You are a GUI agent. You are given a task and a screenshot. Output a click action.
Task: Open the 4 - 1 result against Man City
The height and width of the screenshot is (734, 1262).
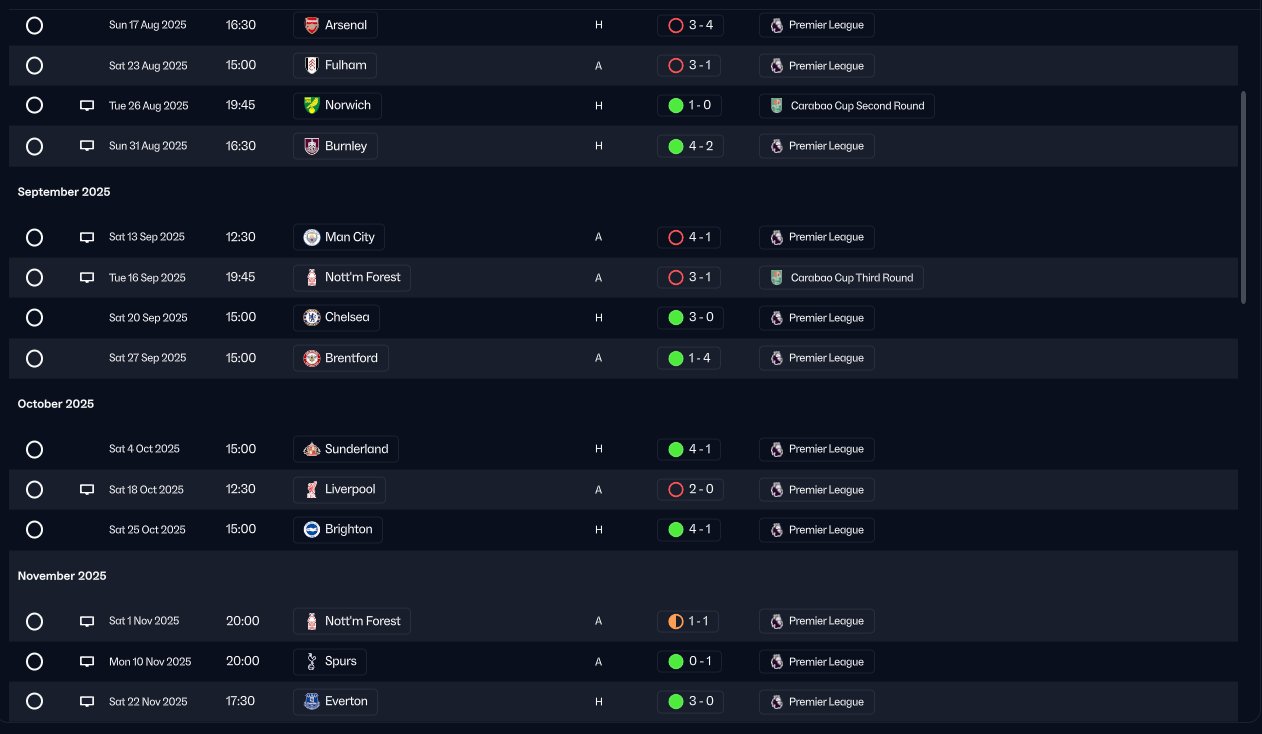coord(689,237)
